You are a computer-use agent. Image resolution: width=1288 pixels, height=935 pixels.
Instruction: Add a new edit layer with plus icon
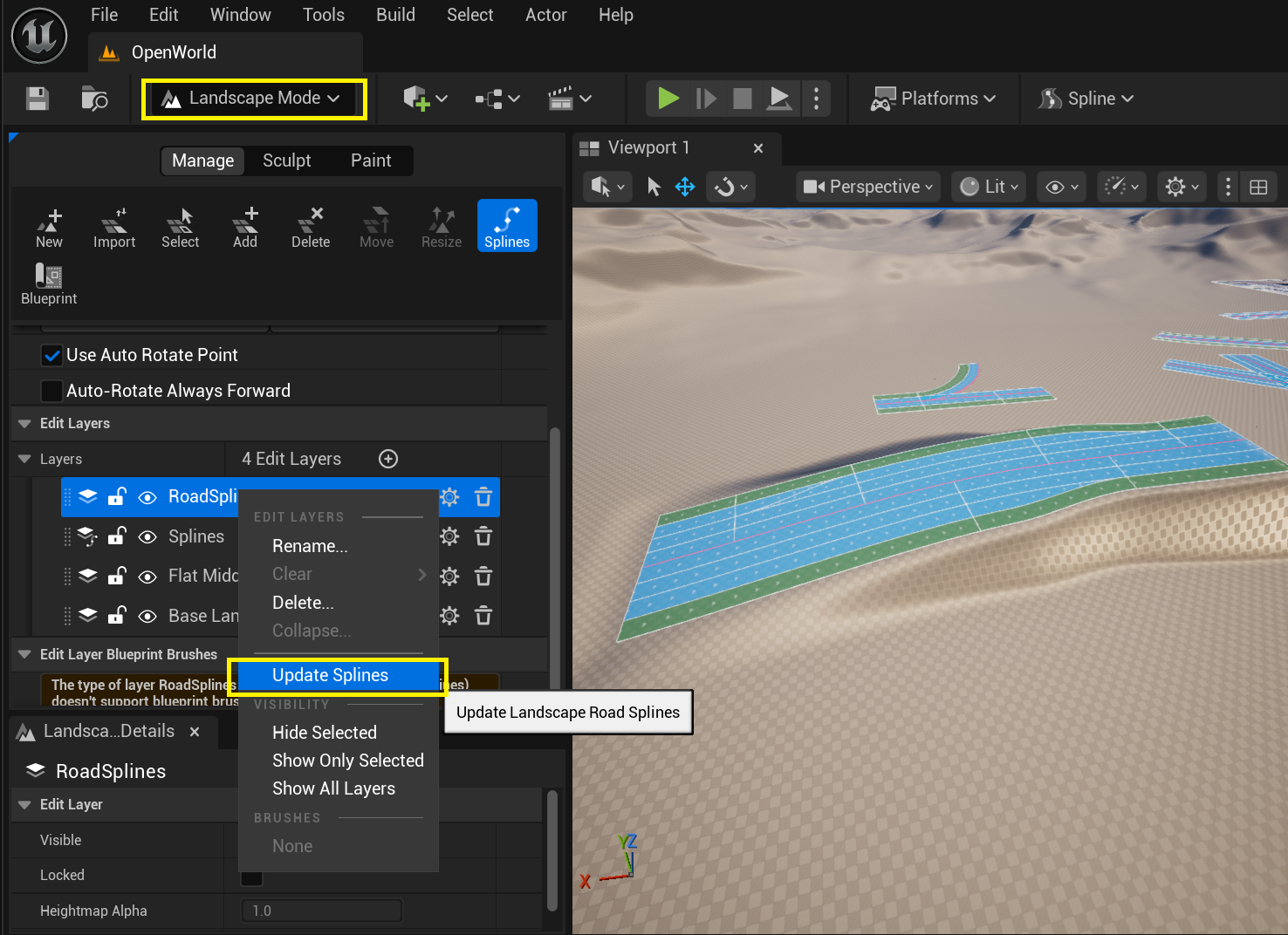[x=388, y=459]
